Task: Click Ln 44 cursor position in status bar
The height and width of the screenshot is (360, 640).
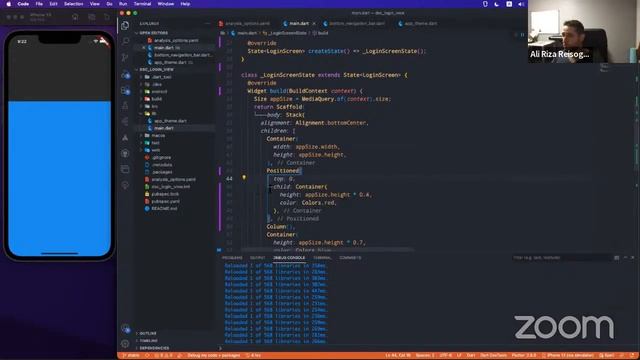Action: (x=398, y=356)
